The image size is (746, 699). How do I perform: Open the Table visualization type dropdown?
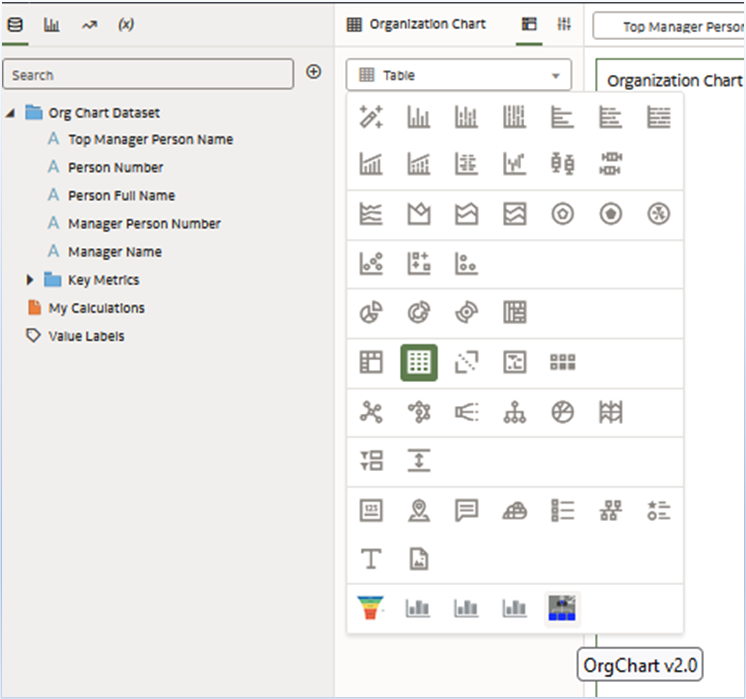(x=459, y=75)
